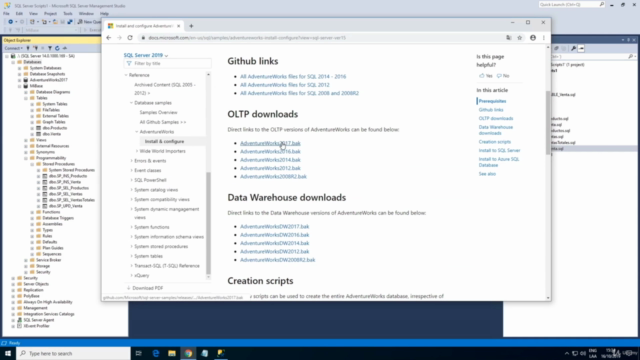640x360 pixels.
Task: Open the Window menu in SSMS
Action: pos(86,13)
